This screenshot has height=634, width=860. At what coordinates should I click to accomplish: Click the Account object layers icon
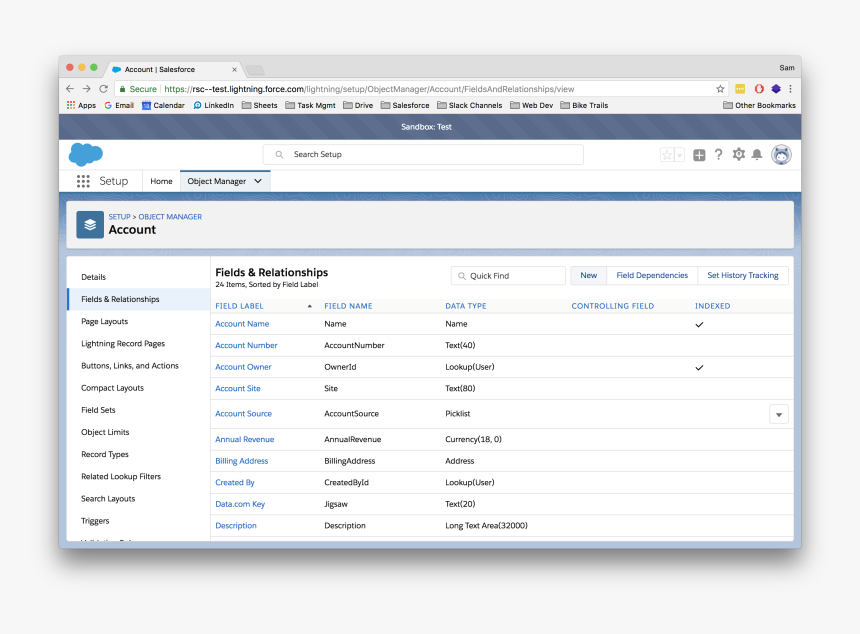pyautogui.click(x=90, y=225)
